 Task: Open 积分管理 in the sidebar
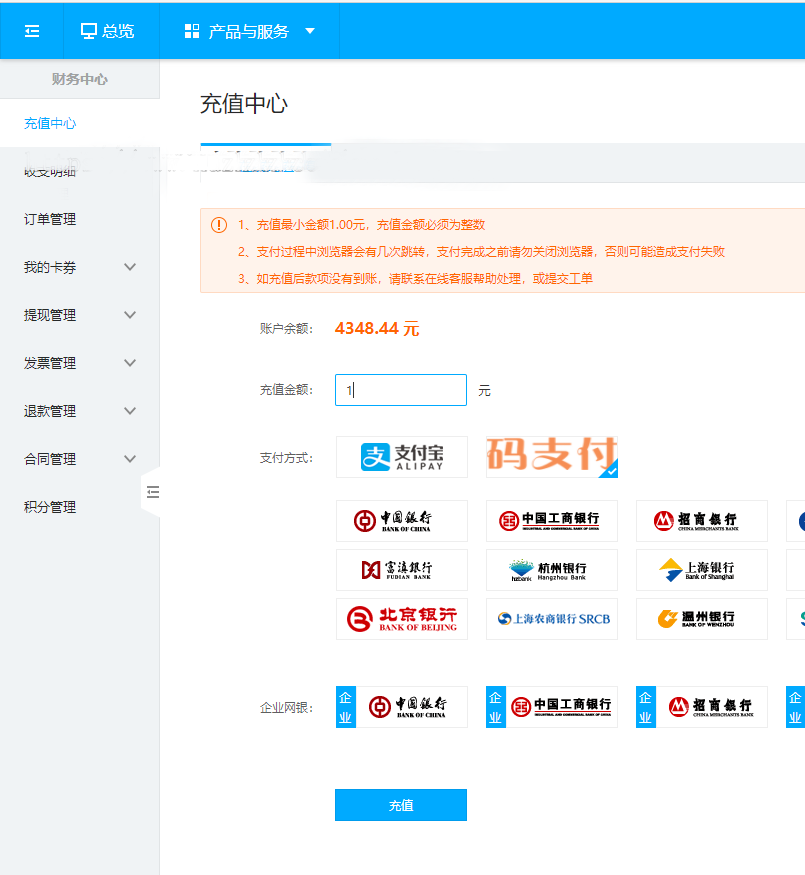click(50, 507)
